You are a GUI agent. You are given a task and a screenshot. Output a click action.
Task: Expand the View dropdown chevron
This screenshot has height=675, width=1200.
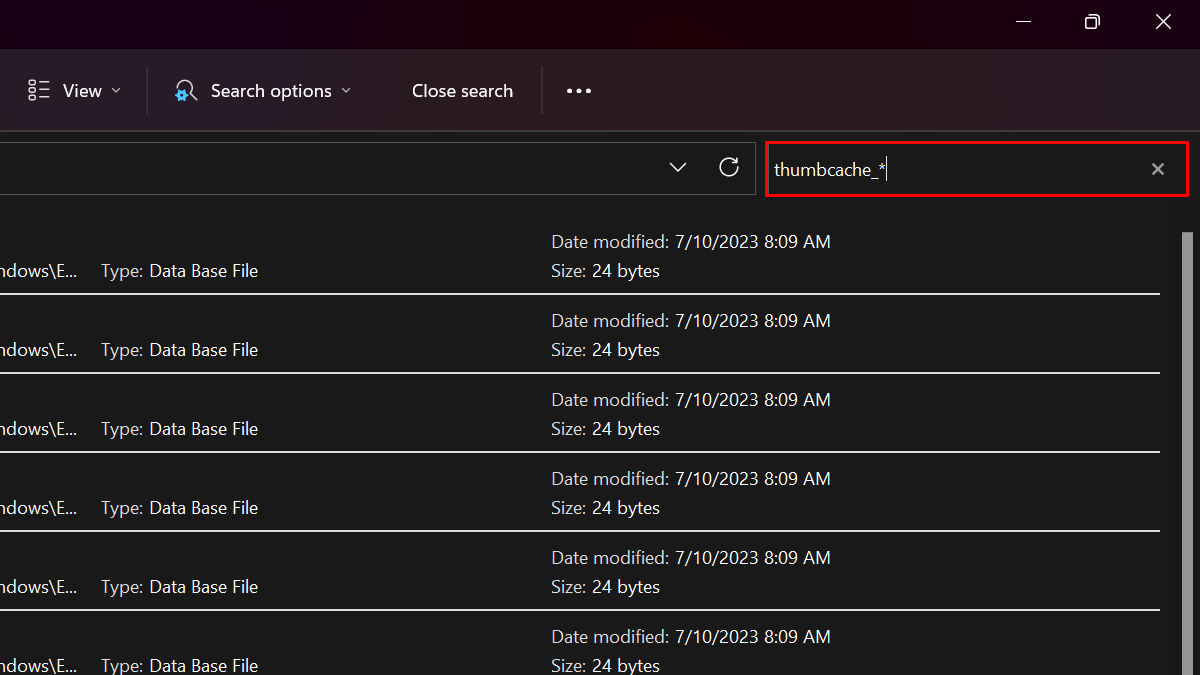point(116,91)
